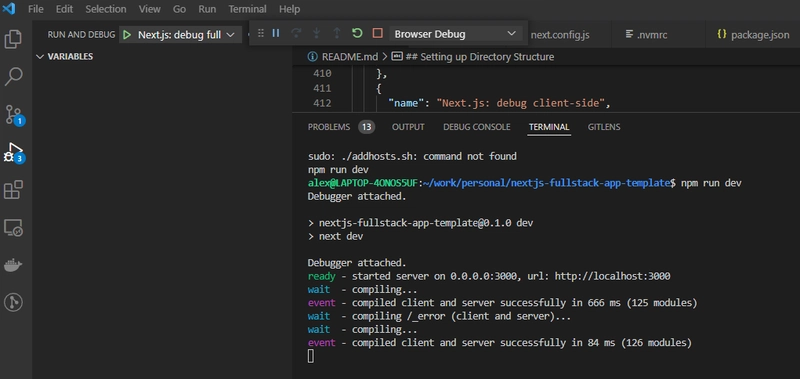Stop the debug session
Viewport: 800px width, 379px height.
pyautogui.click(x=378, y=33)
